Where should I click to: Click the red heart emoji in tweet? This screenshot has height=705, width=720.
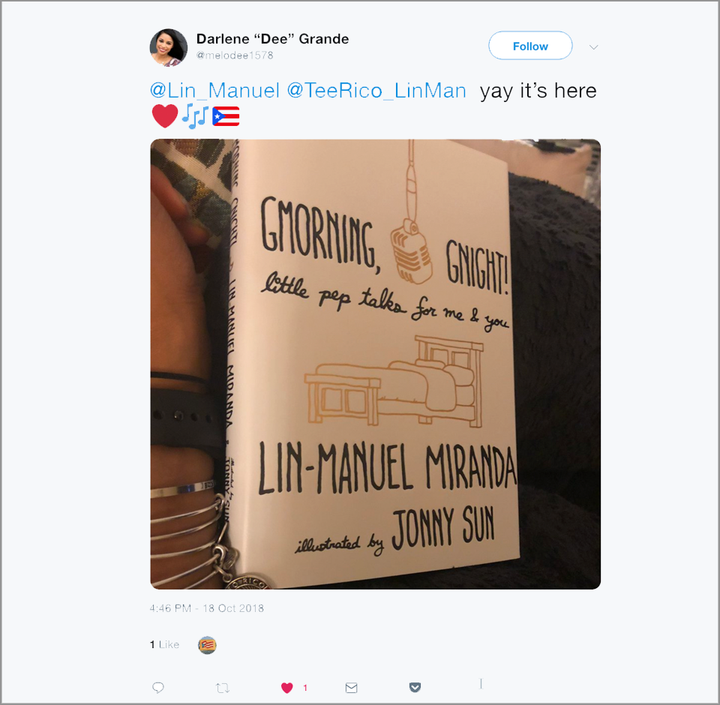(x=165, y=116)
